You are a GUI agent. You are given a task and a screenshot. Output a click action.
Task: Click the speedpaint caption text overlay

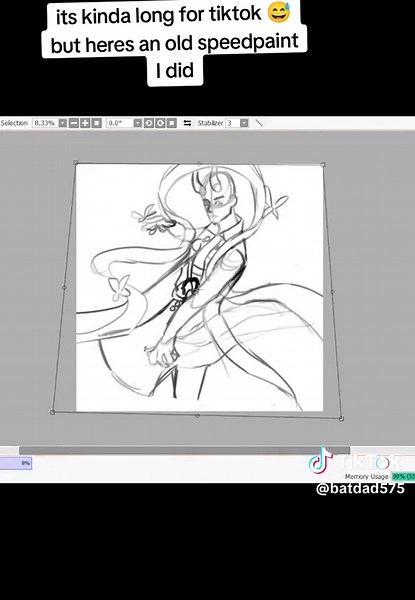click(x=174, y=43)
